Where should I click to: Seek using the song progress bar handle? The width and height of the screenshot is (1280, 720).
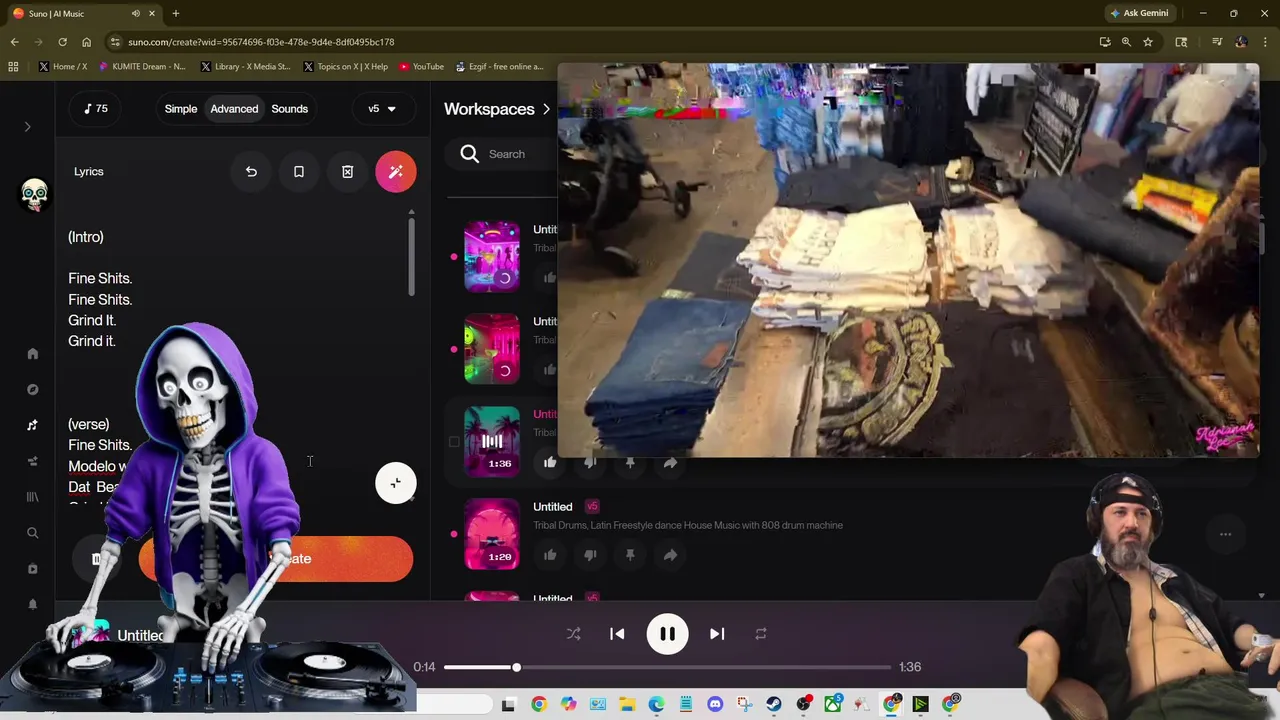[516, 667]
